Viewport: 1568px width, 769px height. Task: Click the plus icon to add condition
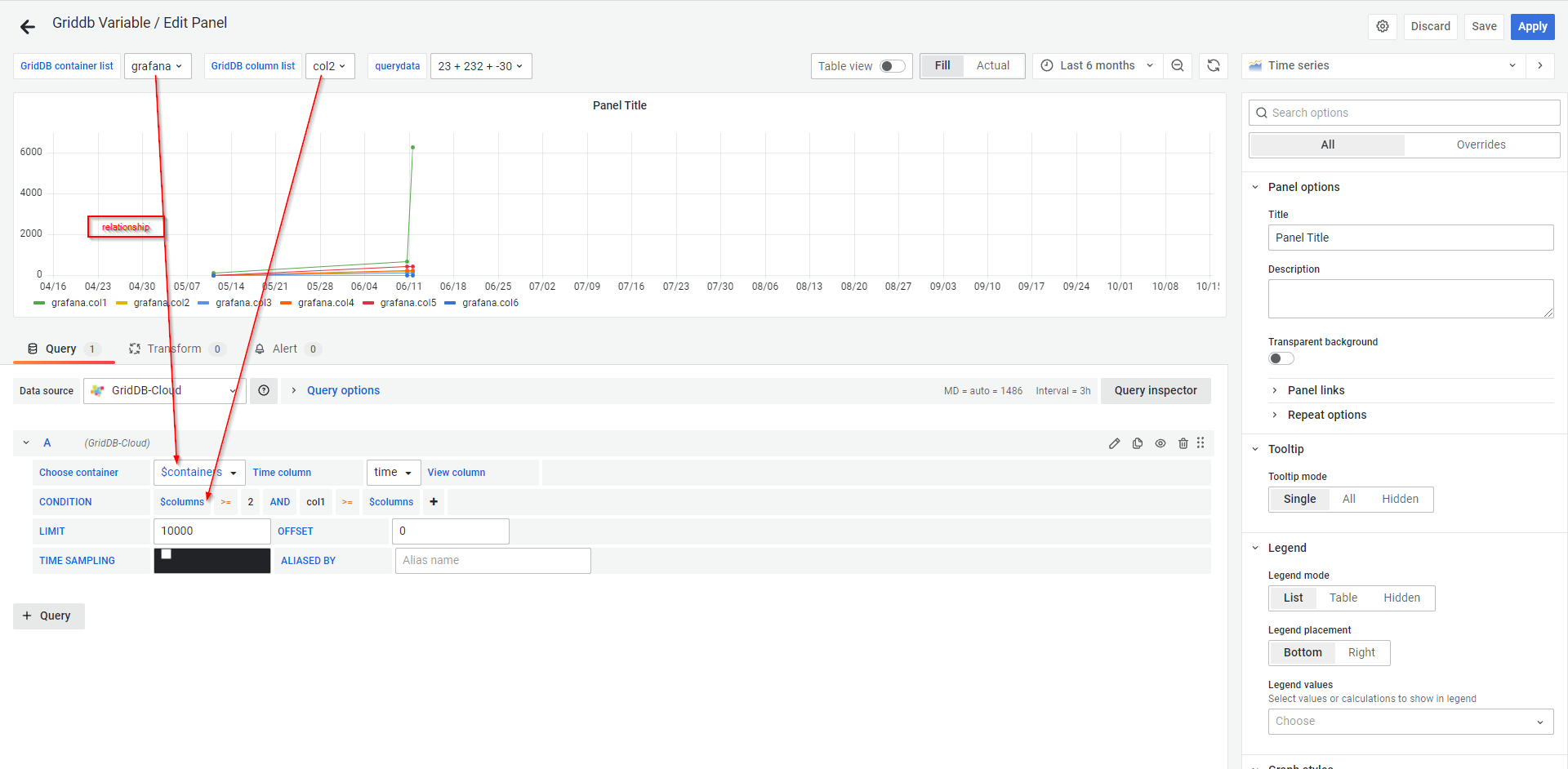click(434, 502)
